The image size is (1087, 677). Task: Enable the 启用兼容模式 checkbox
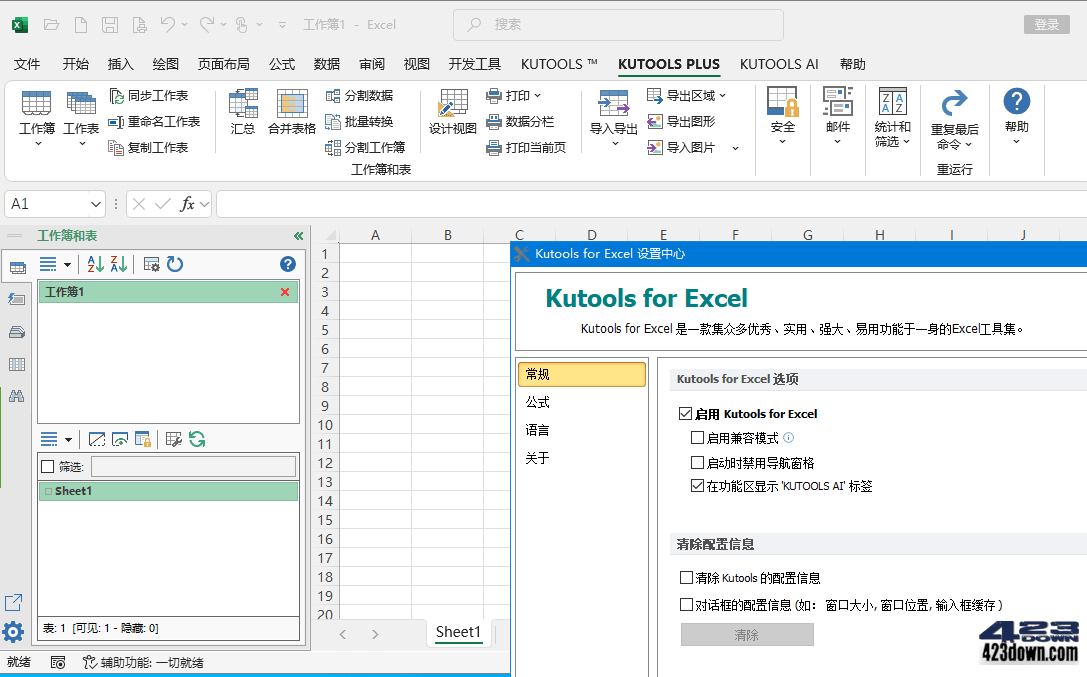[699, 436]
